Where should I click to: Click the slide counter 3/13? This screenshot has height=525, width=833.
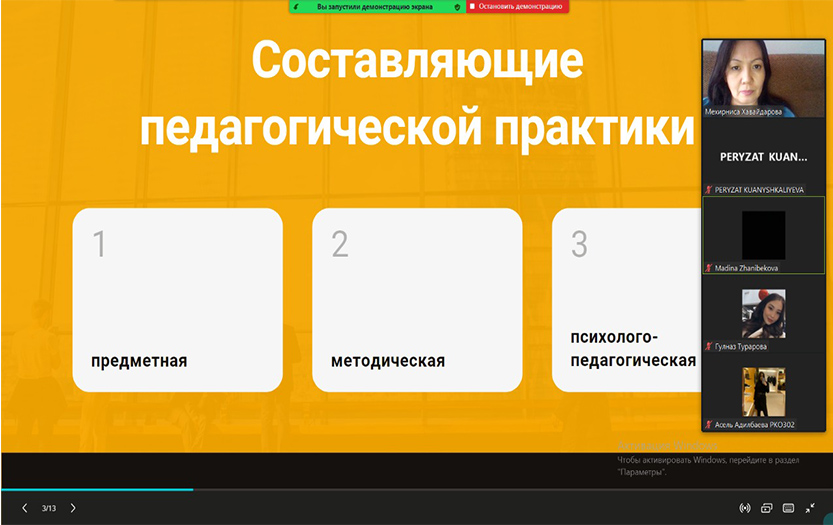[49, 508]
